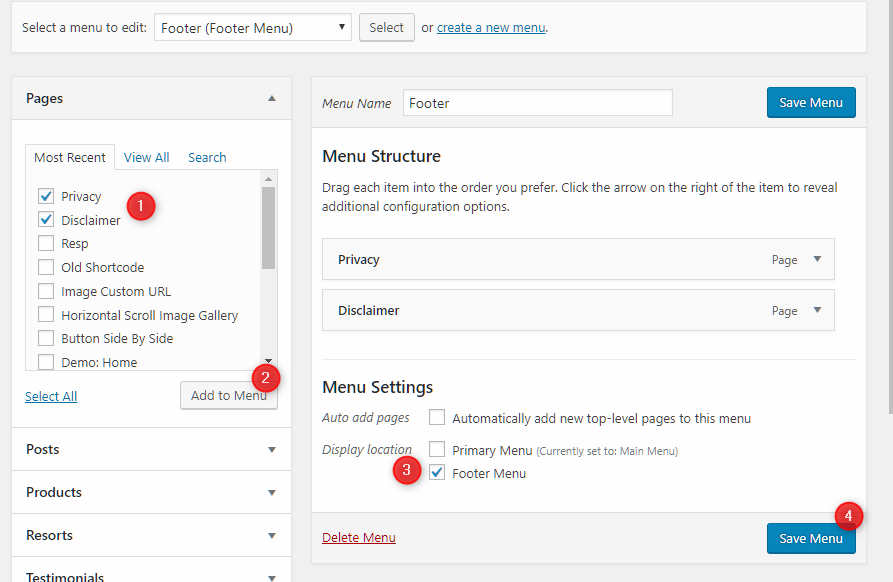Click scroll down arrow in pages list

[x=268, y=361]
